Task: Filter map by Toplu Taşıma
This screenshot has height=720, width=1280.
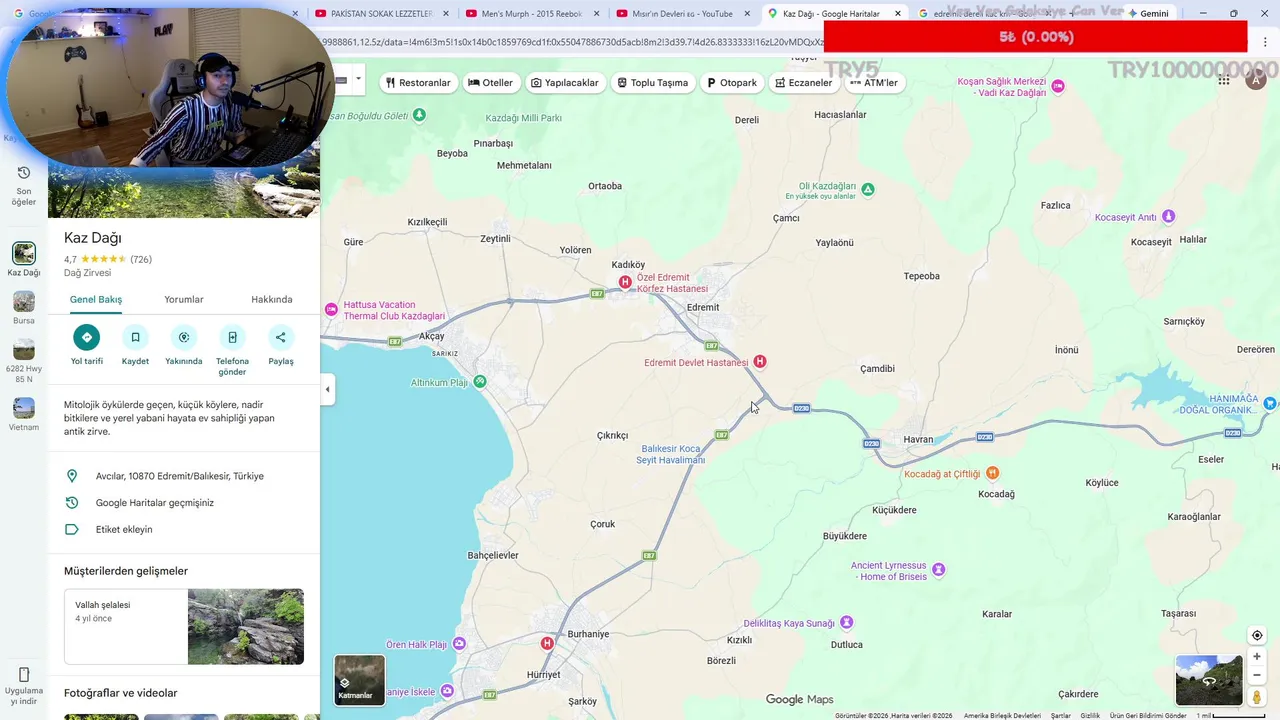Action: (x=652, y=82)
